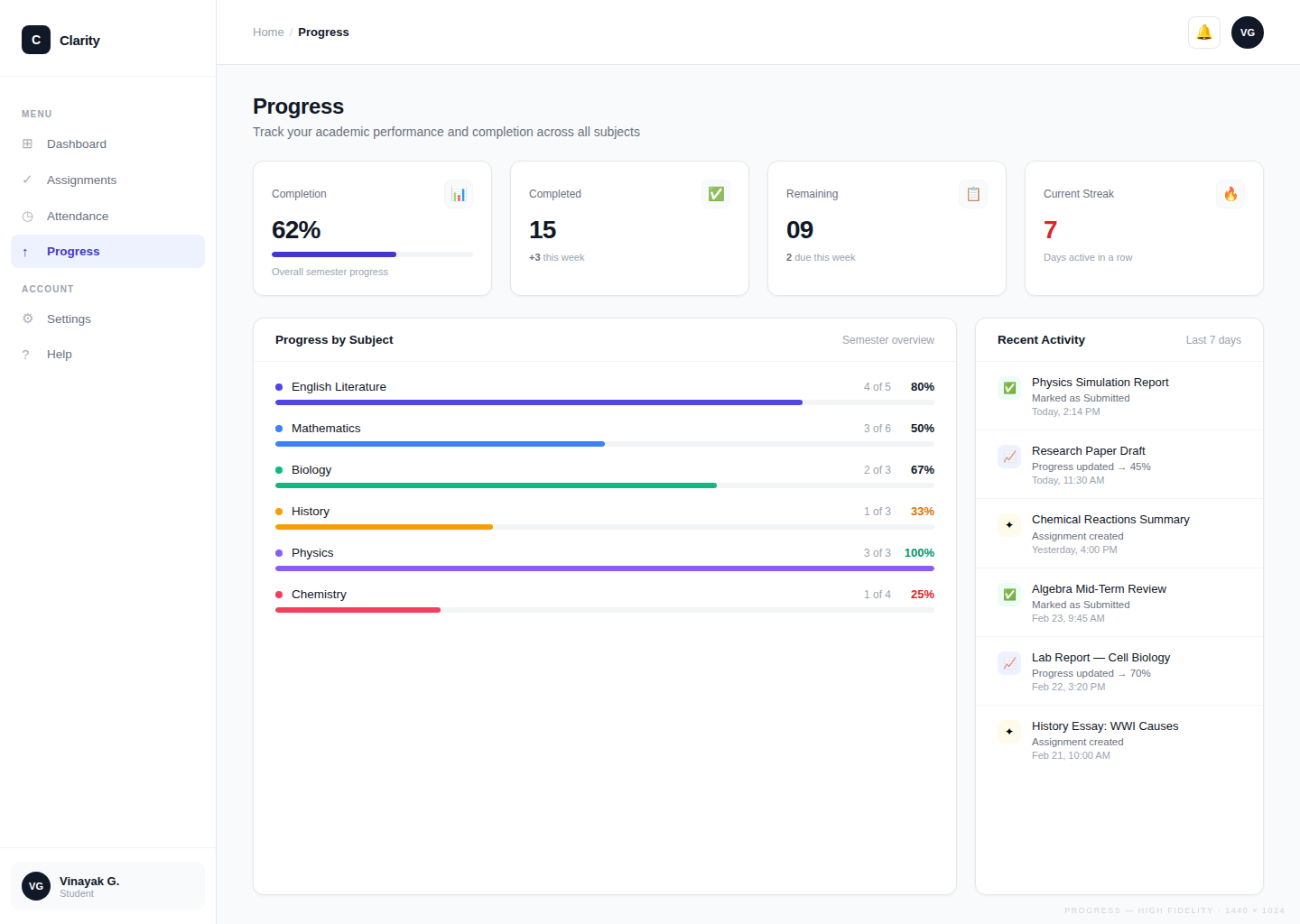
Task: Click the Attendance clock icon in sidebar
Action: 27,216
